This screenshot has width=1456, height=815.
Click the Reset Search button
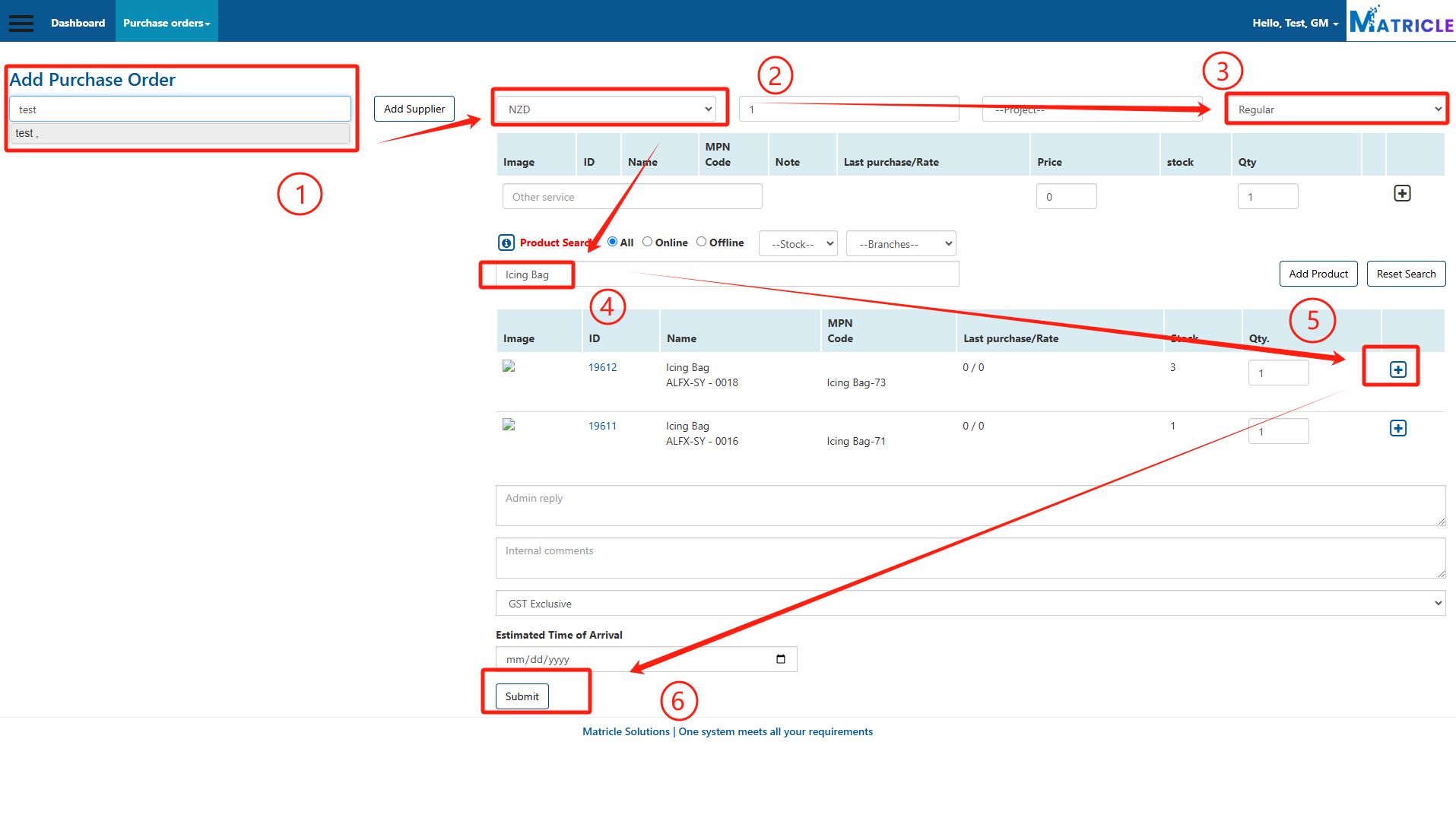pos(1406,274)
